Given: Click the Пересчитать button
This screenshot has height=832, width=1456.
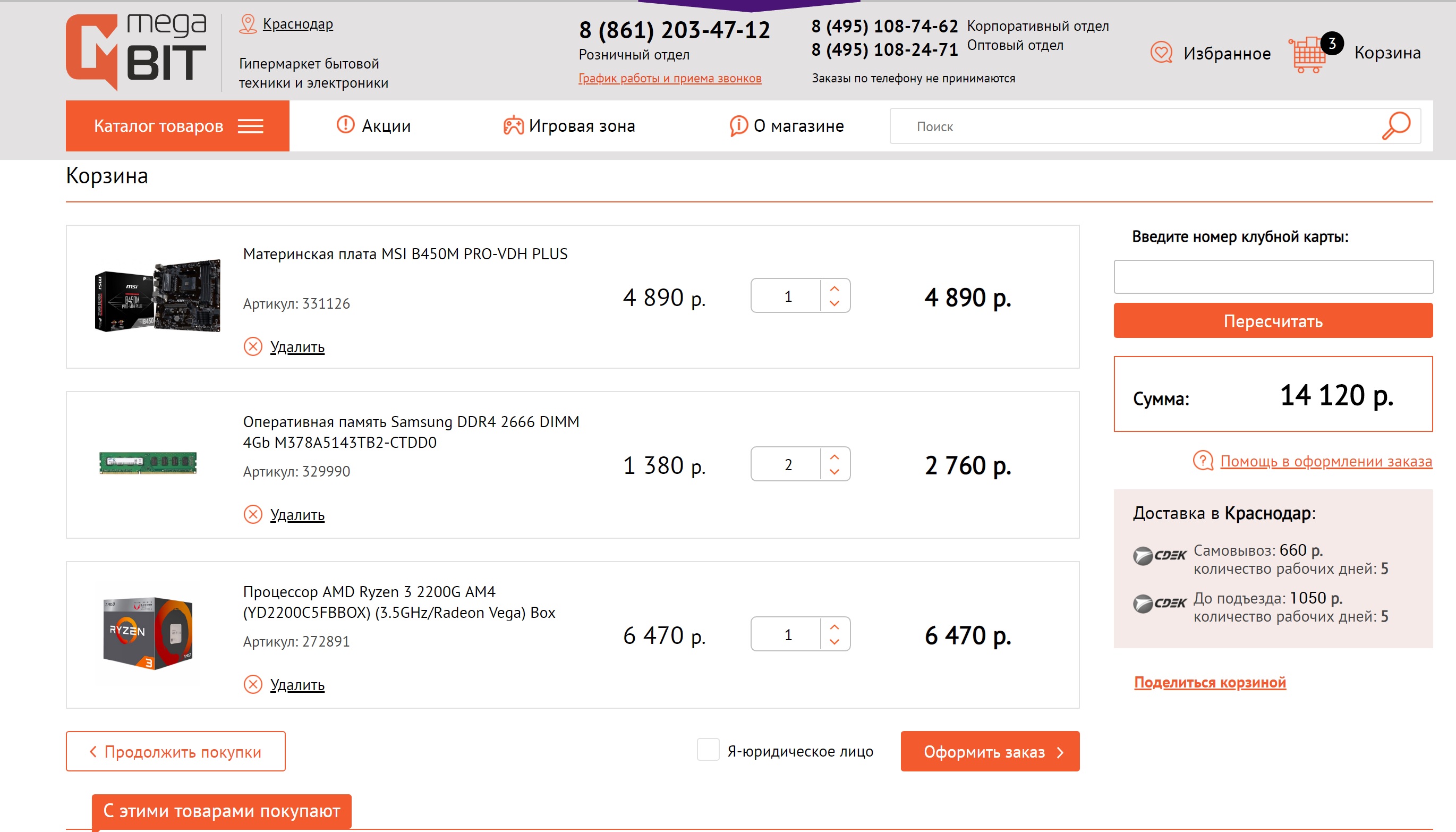Looking at the screenshot, I should (x=1273, y=321).
